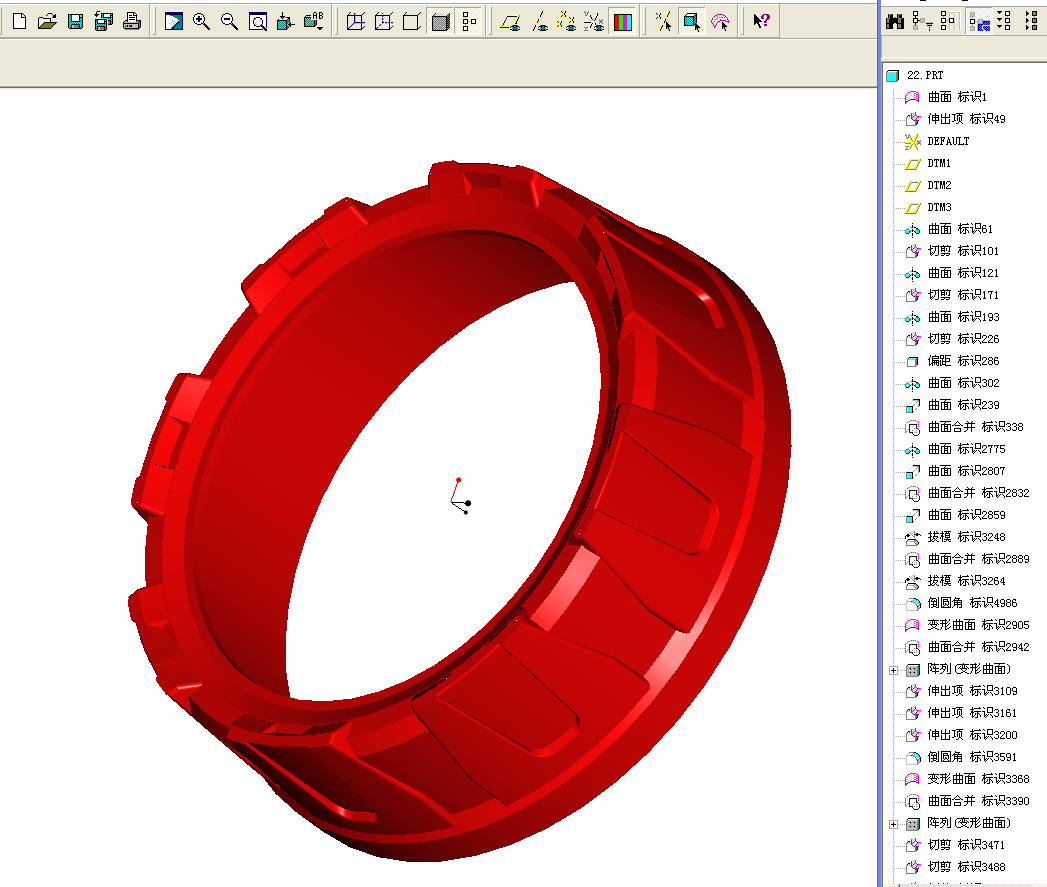Click the crossed-lines select tool icon
This screenshot has width=1047, height=887.
663,22
